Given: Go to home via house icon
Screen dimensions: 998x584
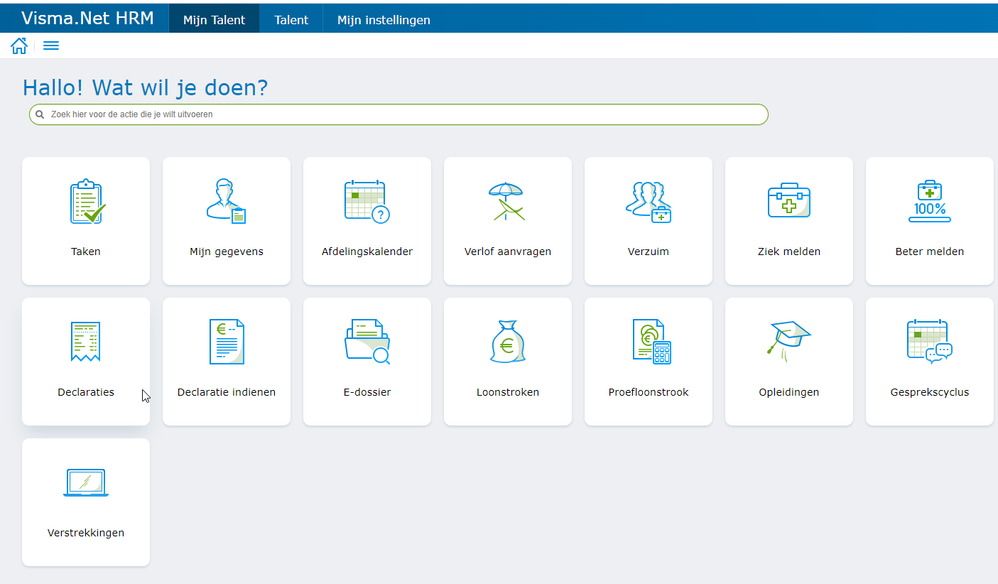Looking at the screenshot, I should pos(19,46).
